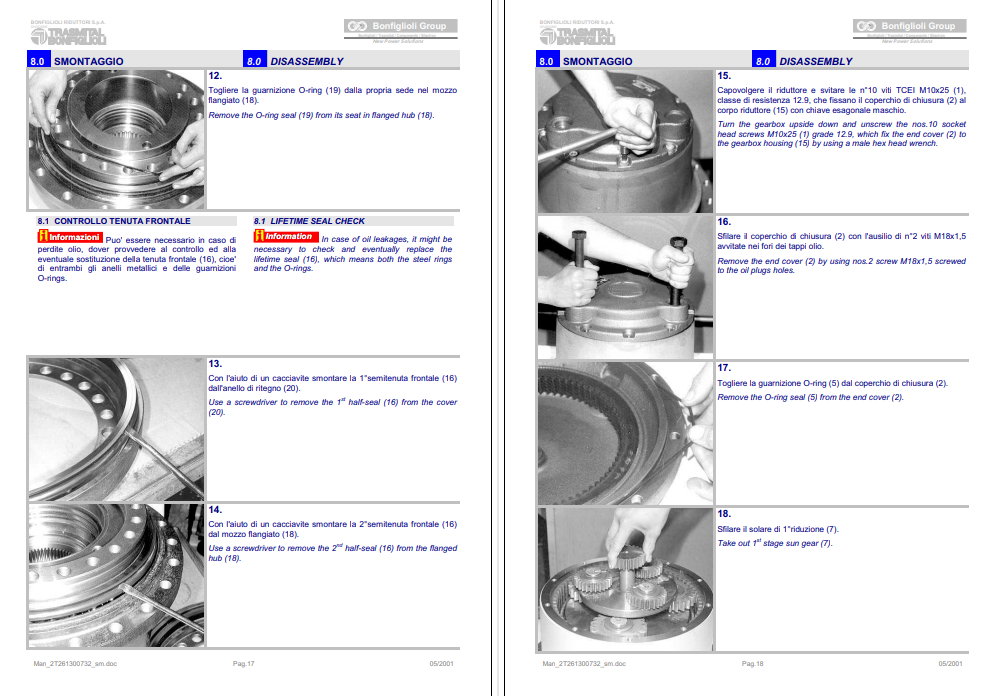Open the step 14 flanged hub photo

pyautogui.click(x=116, y=575)
